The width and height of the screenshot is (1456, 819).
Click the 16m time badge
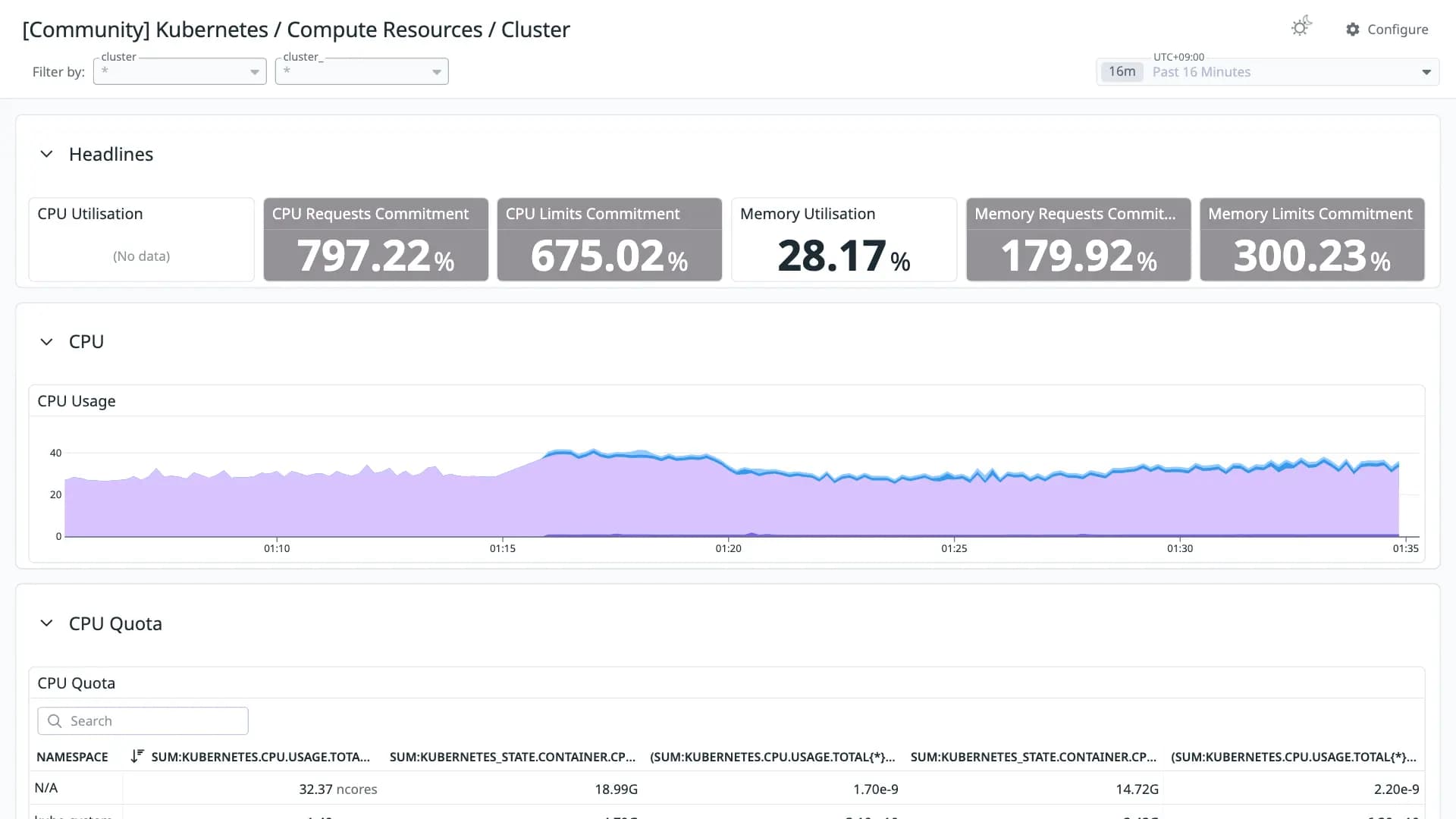[x=1122, y=72]
